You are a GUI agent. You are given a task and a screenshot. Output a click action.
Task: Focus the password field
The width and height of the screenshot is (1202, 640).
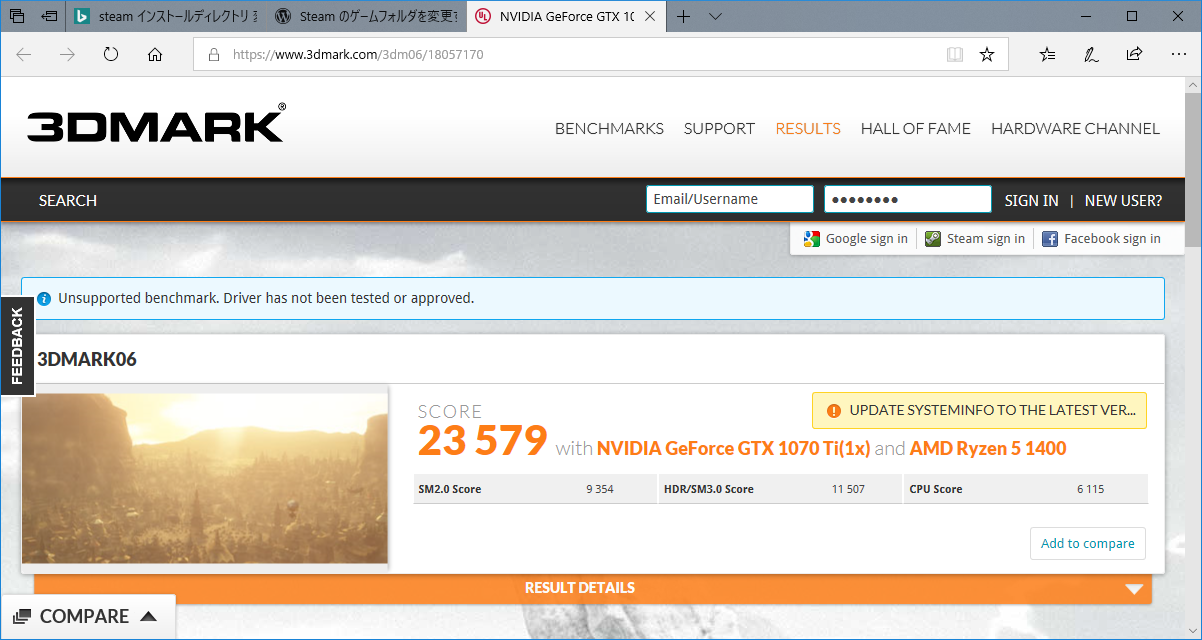pyautogui.click(x=908, y=199)
